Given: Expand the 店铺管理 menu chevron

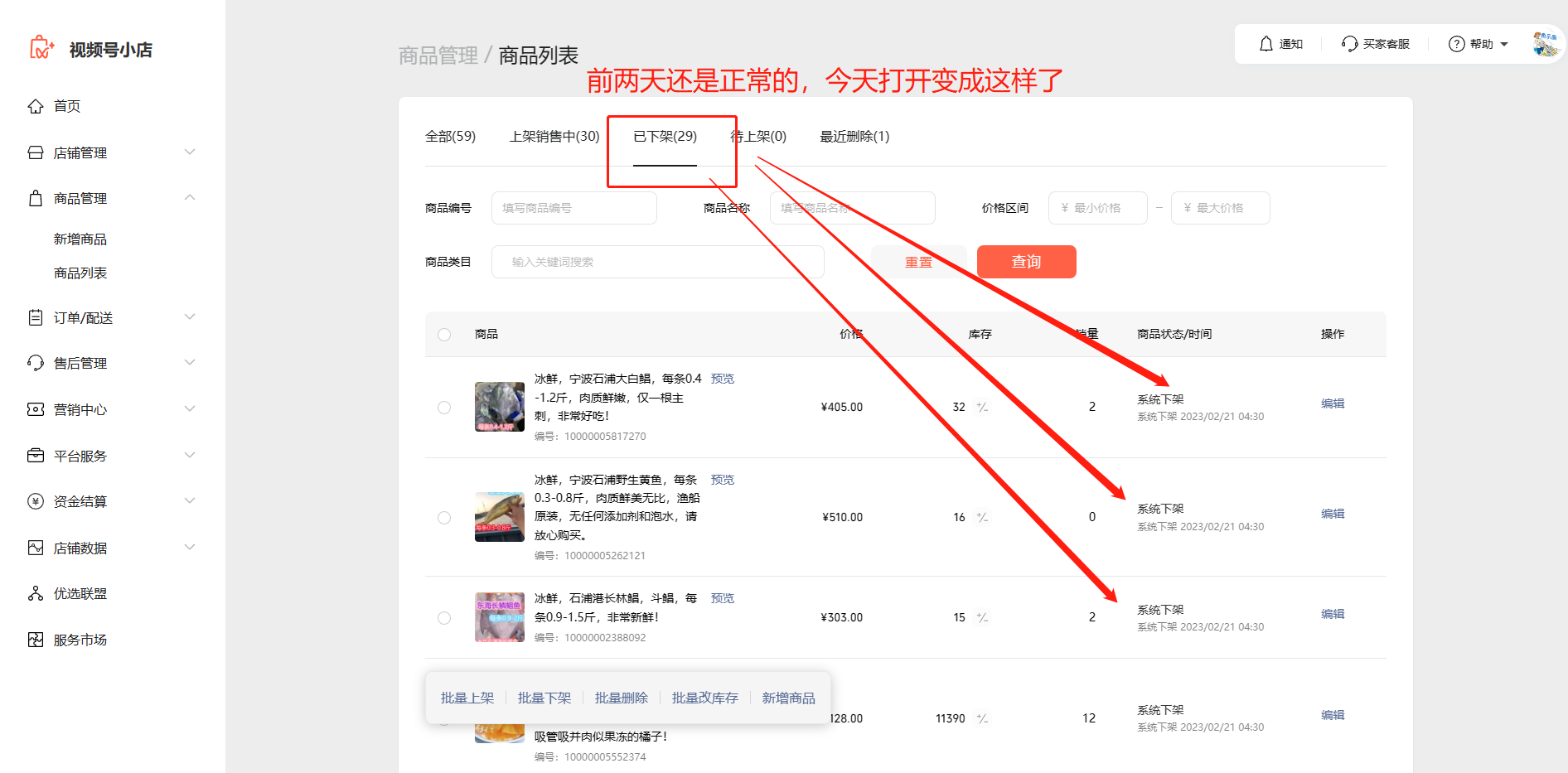Looking at the screenshot, I should pyautogui.click(x=190, y=152).
